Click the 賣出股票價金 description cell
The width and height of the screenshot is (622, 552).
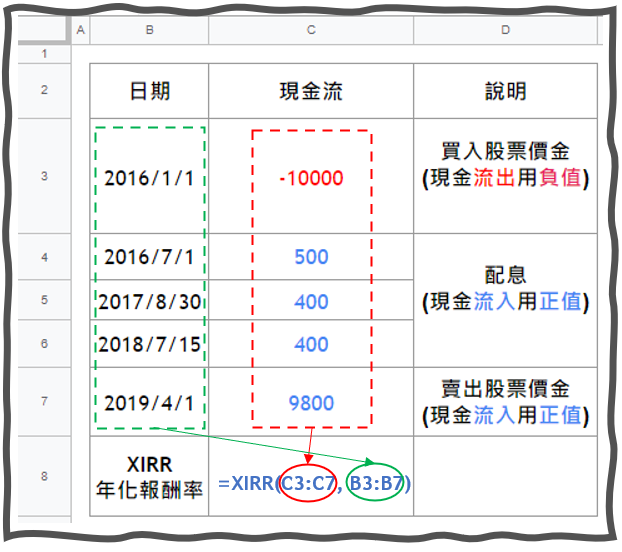tap(505, 402)
